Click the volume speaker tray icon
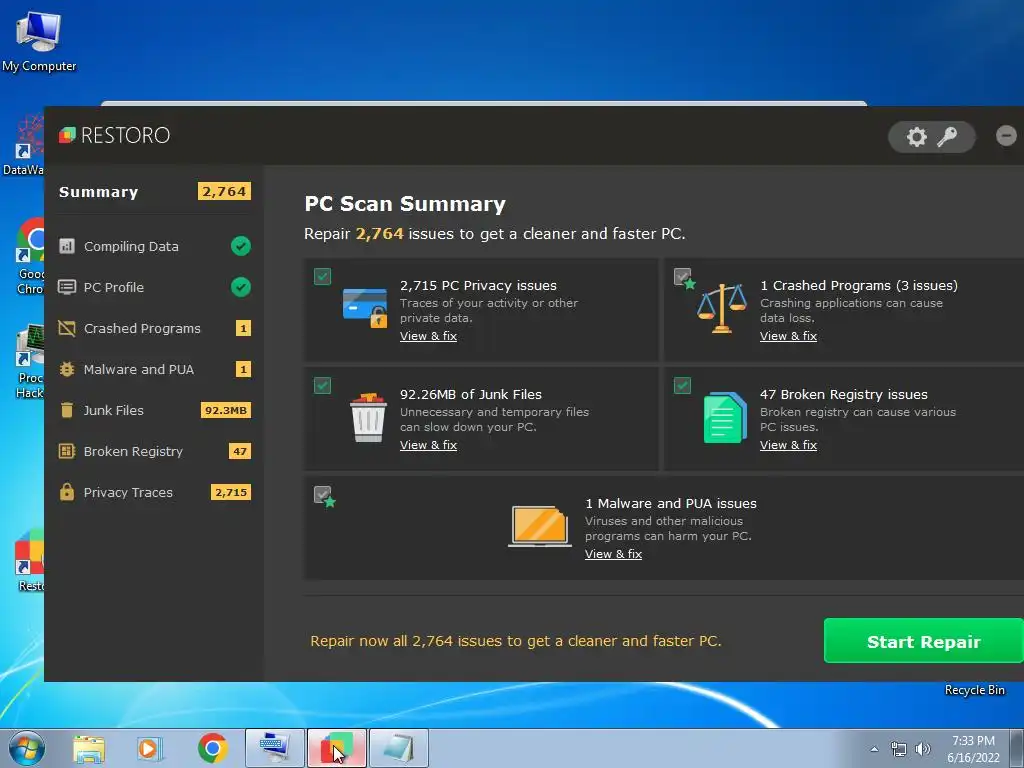1024x768 pixels. tap(922, 749)
